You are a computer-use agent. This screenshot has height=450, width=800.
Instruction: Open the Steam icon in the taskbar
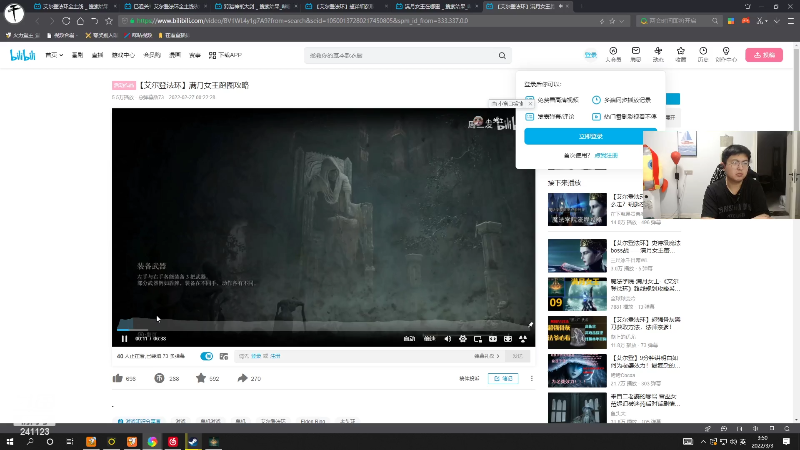[193, 441]
